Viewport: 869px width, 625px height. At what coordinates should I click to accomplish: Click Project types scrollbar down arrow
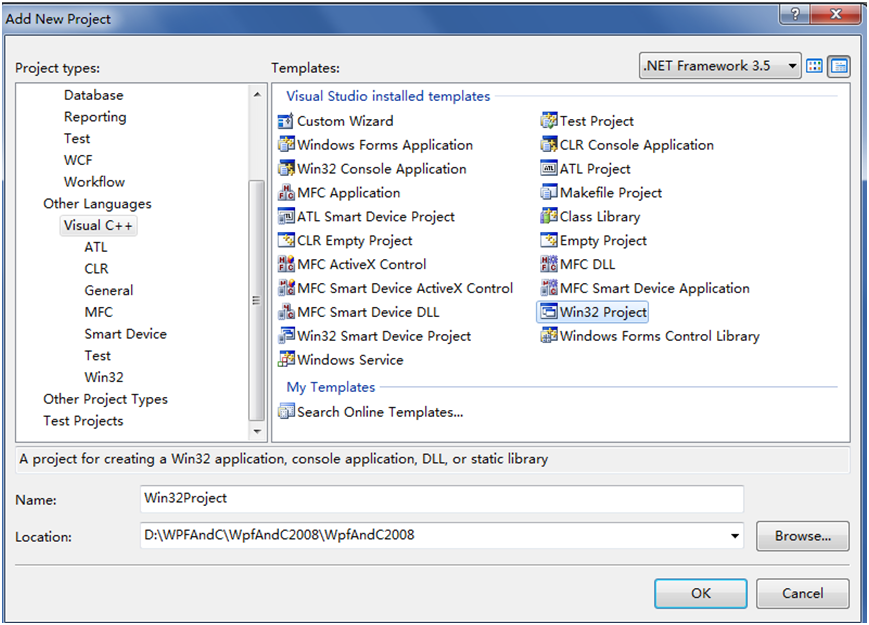point(257,431)
